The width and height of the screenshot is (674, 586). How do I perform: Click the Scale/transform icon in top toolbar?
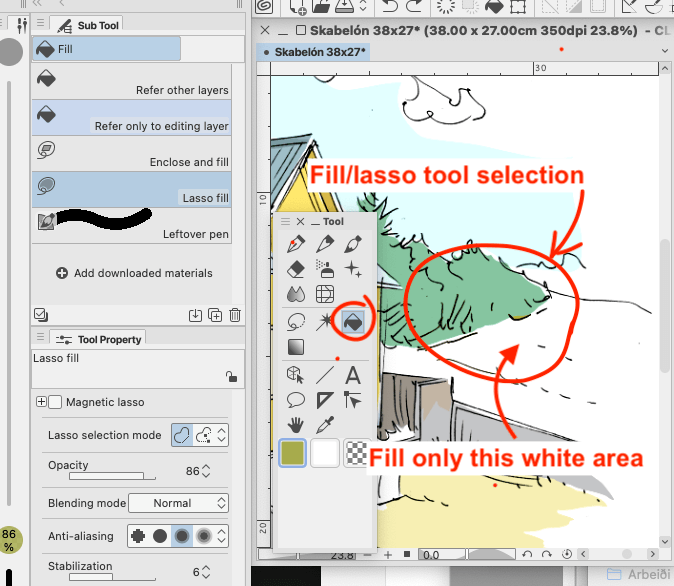(x=518, y=6)
